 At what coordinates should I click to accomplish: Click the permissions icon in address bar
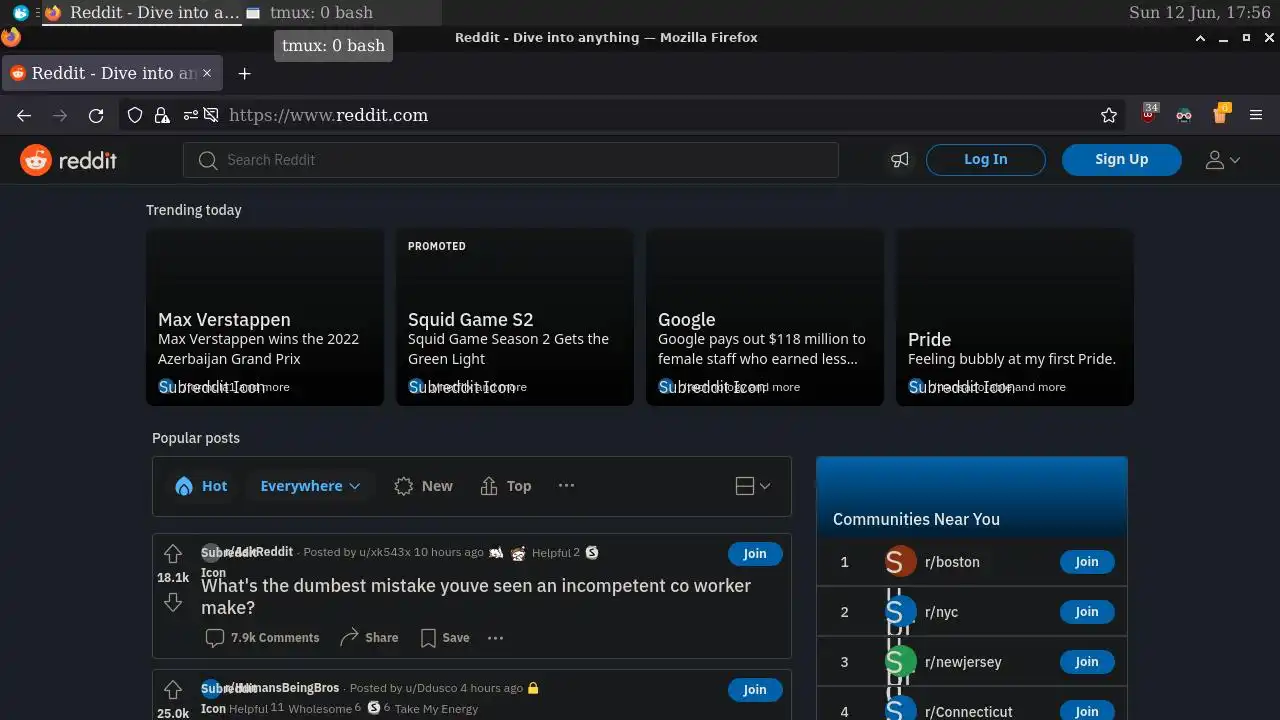click(190, 116)
